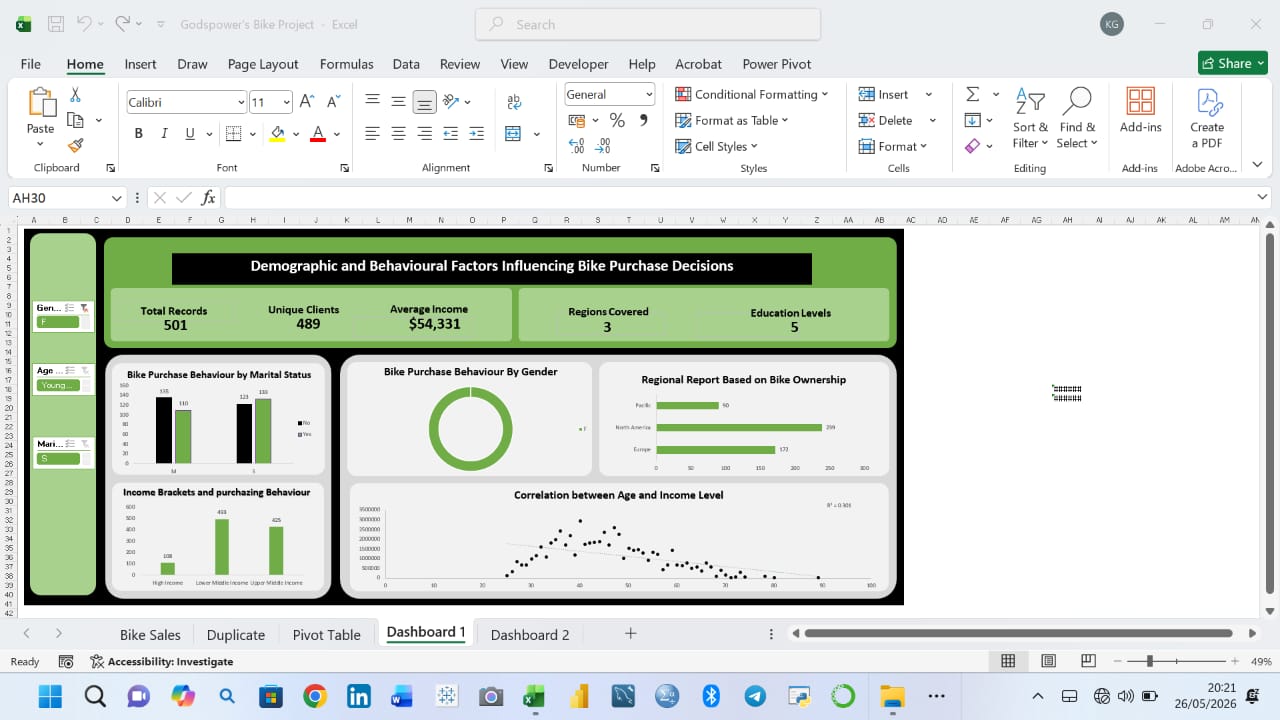Open the Insert ribbon tab
The height and width of the screenshot is (720, 1280).
pyautogui.click(x=140, y=64)
